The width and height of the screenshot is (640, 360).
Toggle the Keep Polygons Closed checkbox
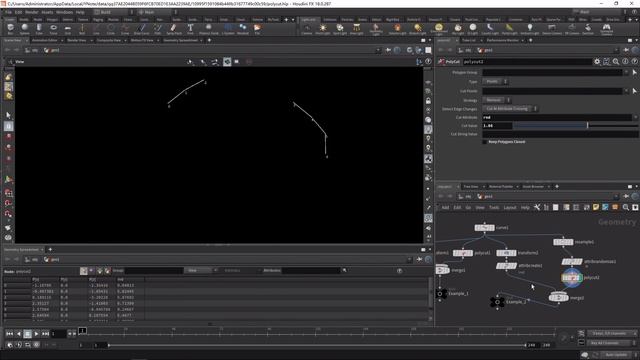pos(484,142)
